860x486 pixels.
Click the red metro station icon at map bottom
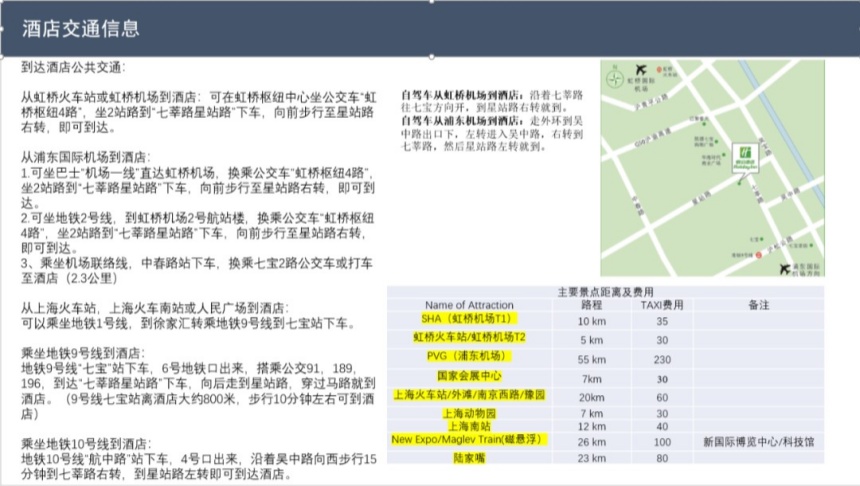coord(759,255)
